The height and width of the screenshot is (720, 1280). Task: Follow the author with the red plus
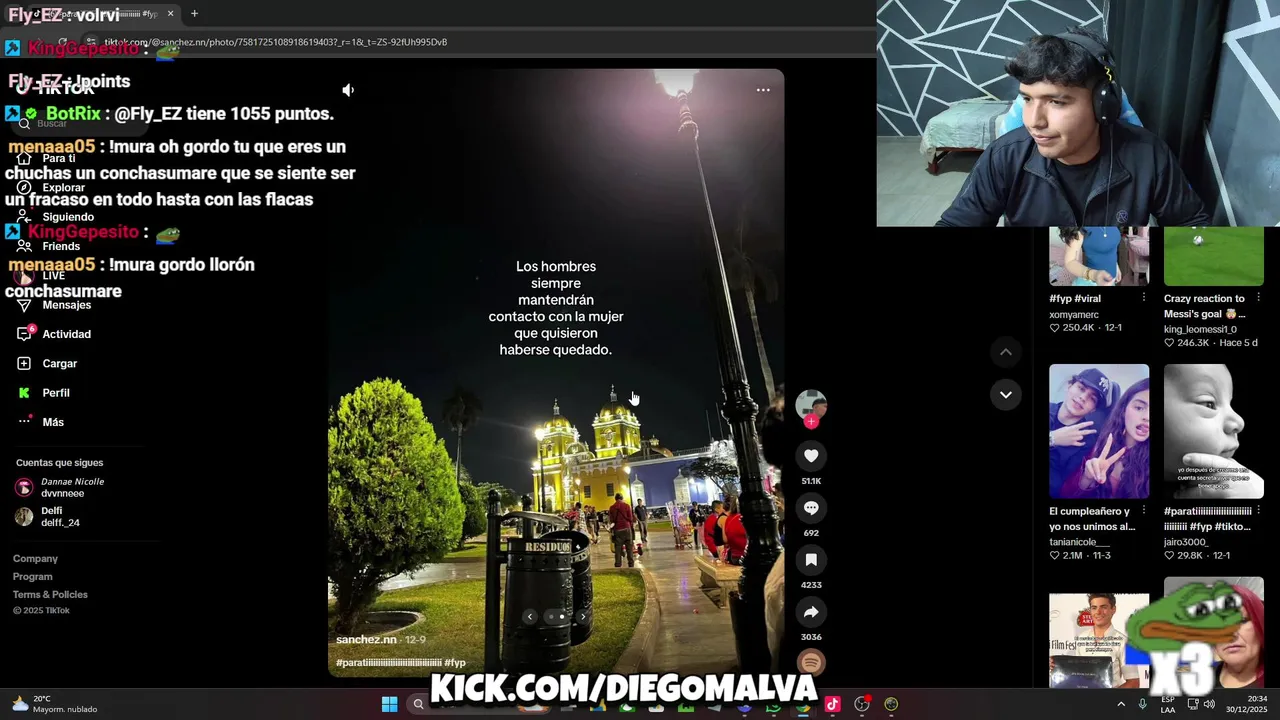click(x=811, y=422)
